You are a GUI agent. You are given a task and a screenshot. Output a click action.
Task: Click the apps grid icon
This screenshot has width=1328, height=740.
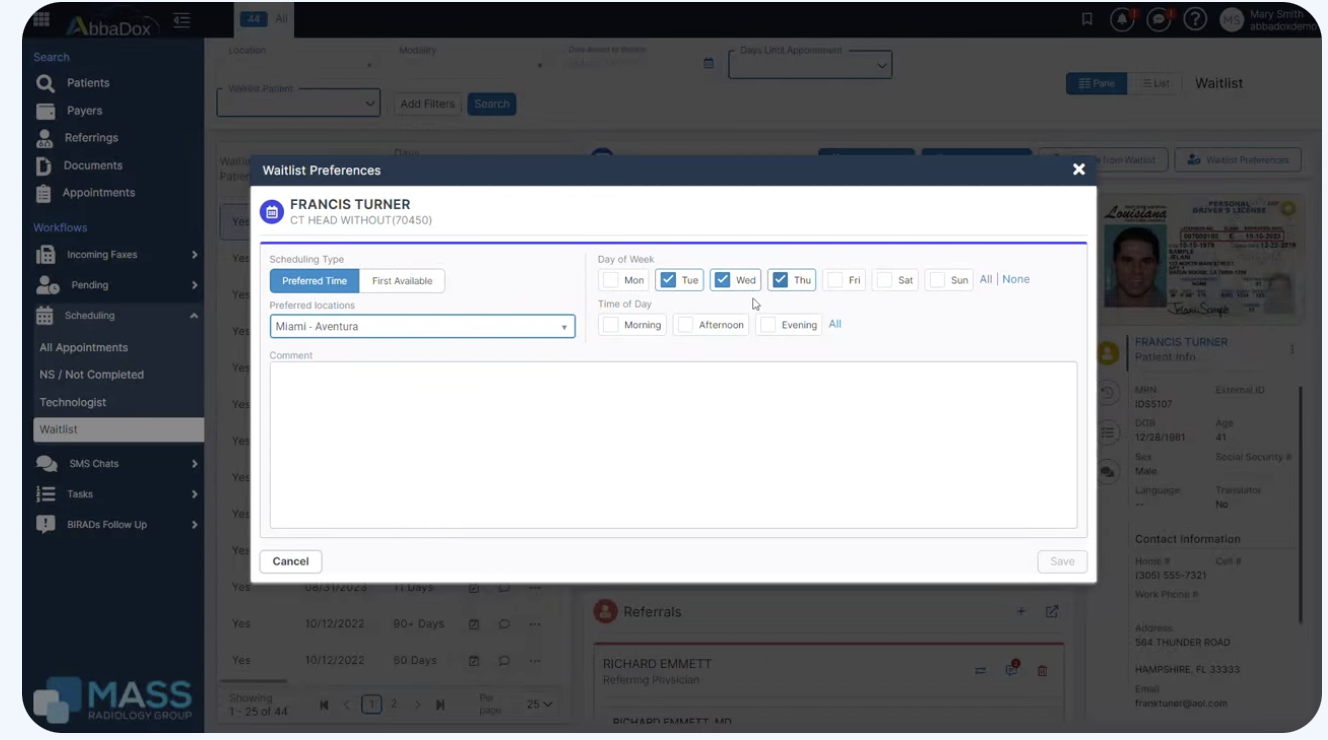tap(42, 20)
